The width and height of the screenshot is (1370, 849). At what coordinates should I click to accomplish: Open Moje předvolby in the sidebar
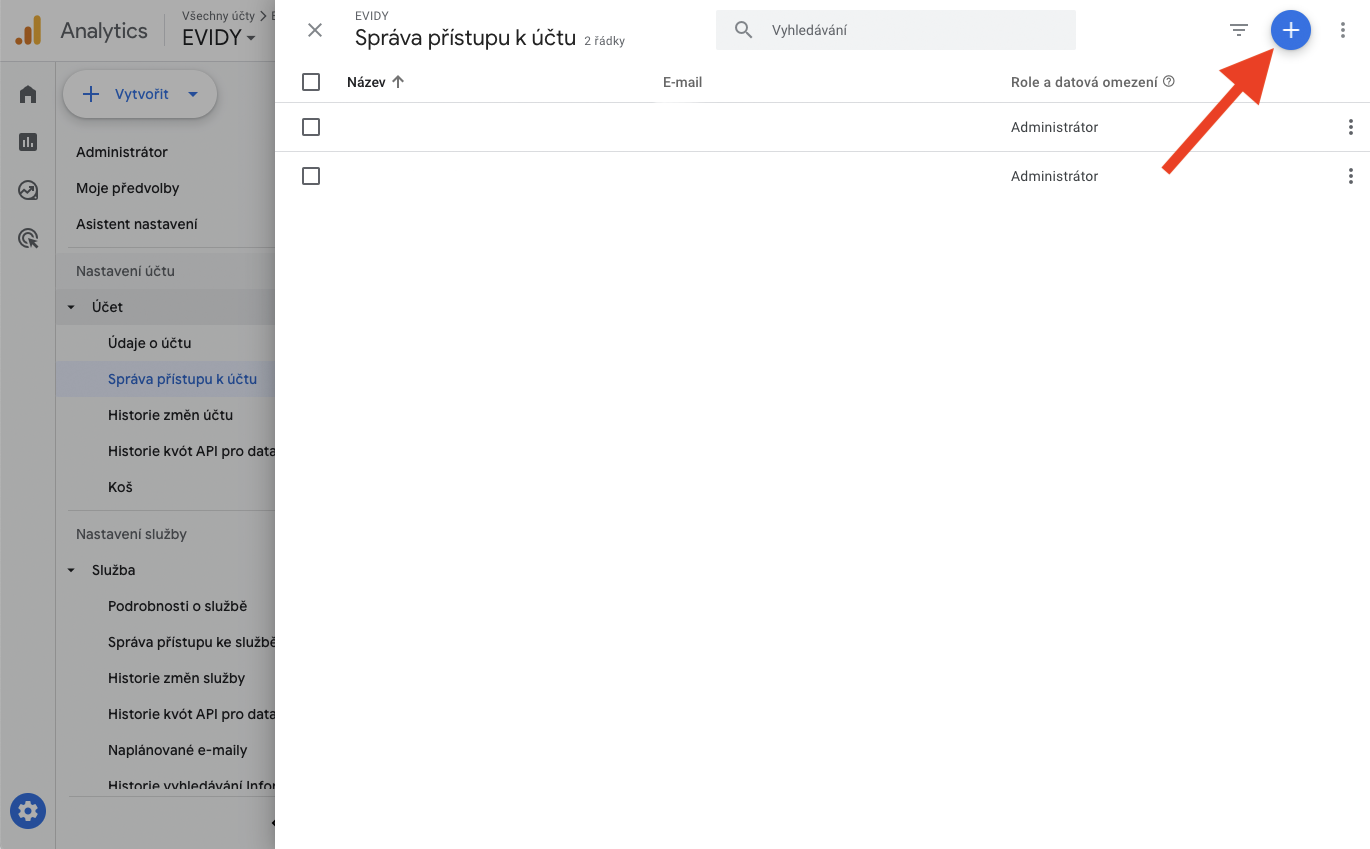[128, 188]
